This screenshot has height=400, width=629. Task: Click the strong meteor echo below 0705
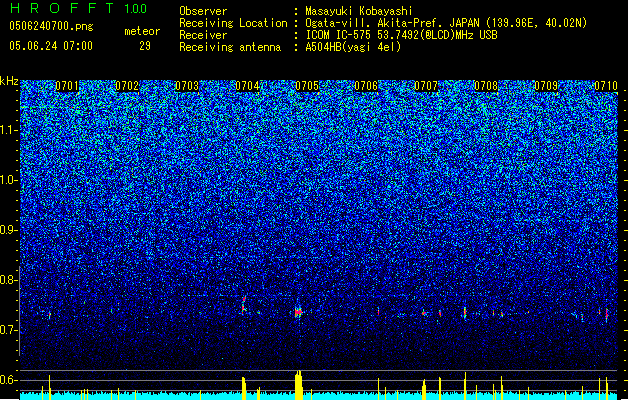pyautogui.click(x=298, y=313)
